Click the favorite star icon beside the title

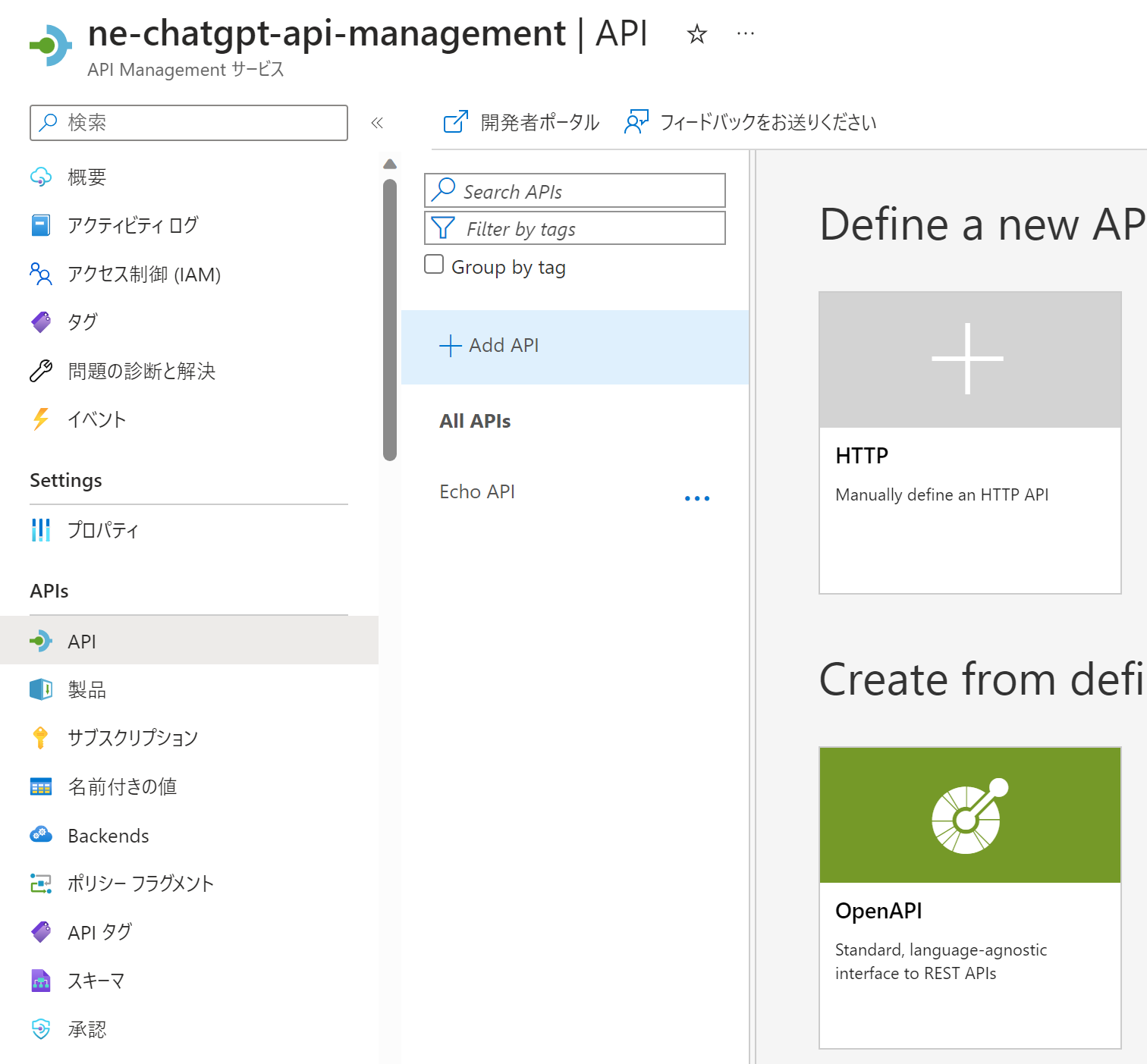(696, 34)
